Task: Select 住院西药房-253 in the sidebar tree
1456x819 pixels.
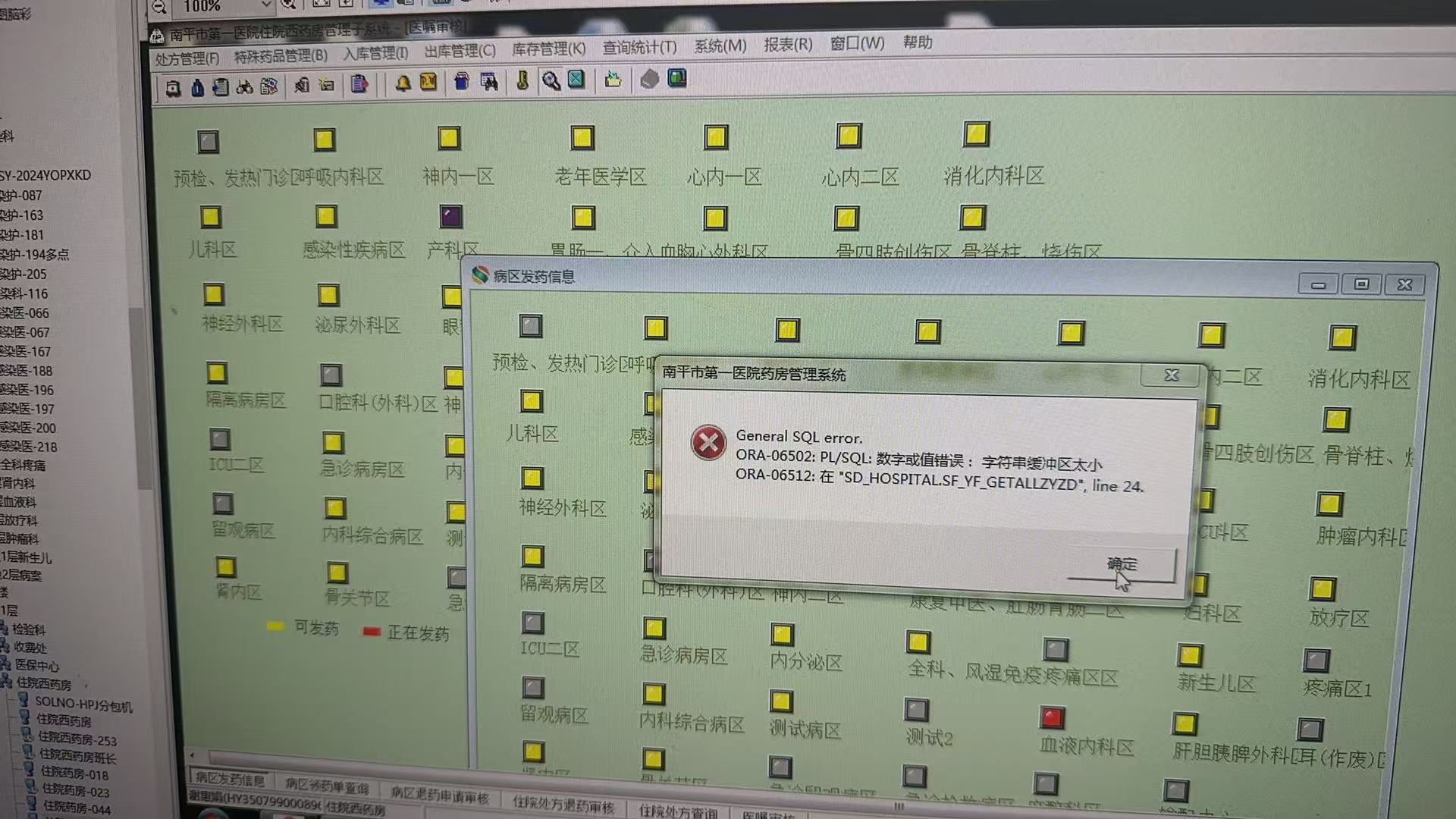Action: (77, 739)
